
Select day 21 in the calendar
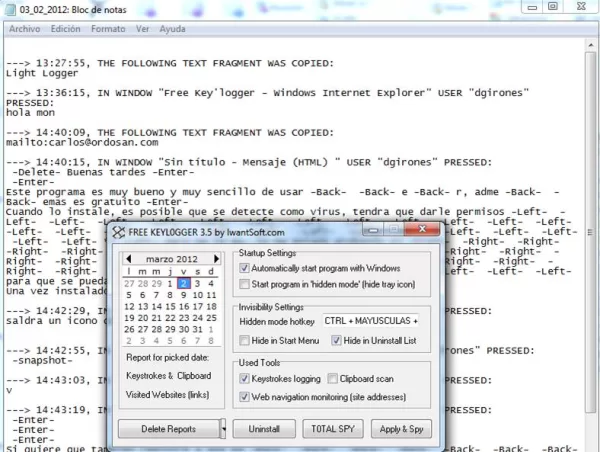tap(157, 318)
